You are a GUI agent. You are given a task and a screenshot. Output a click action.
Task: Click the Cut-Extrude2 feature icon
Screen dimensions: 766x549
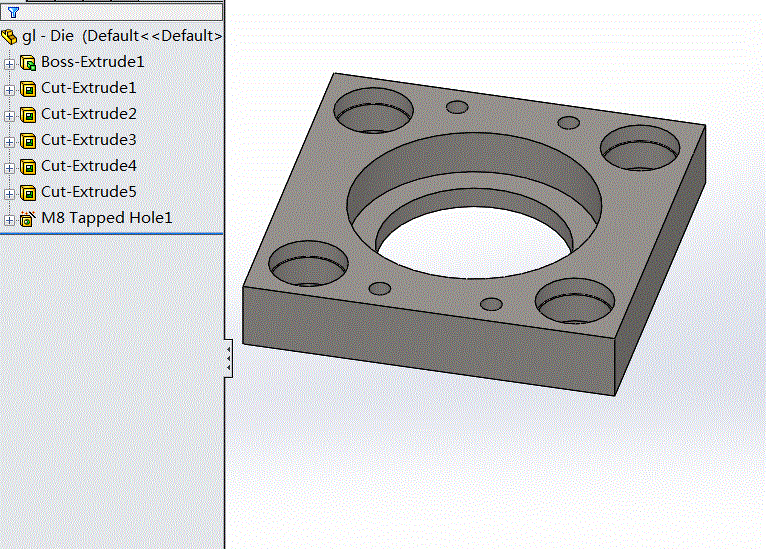28,115
